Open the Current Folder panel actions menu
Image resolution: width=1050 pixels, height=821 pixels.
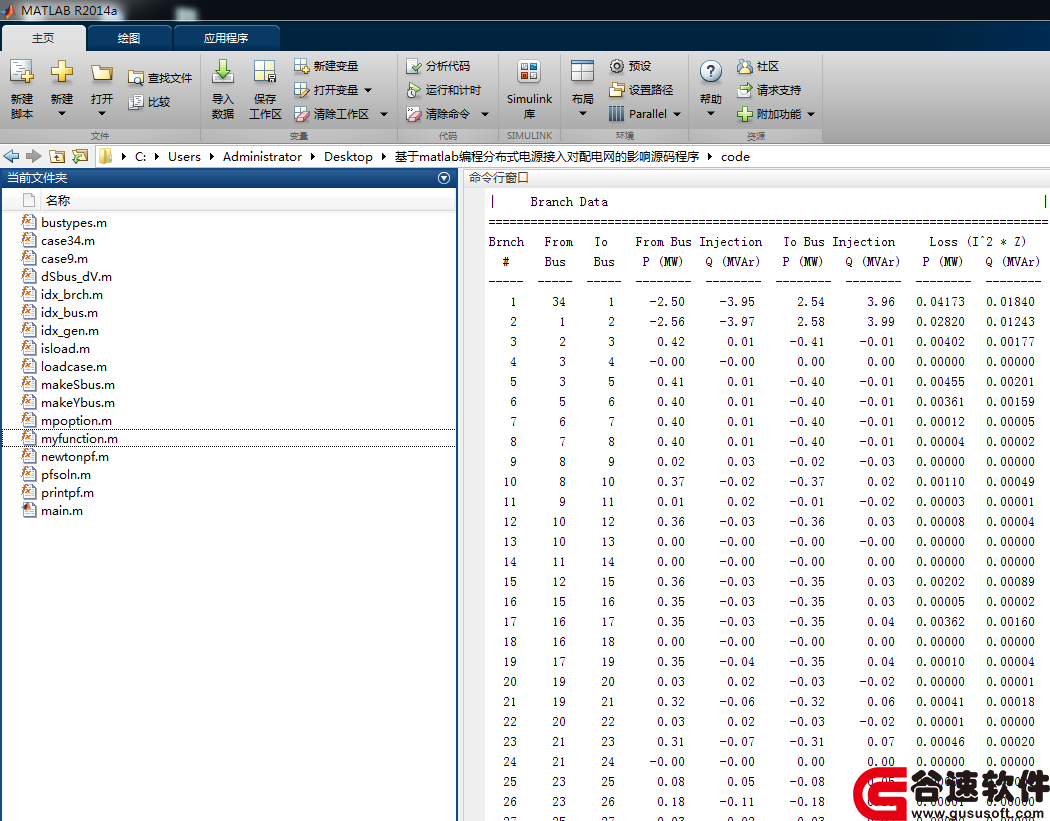point(443,177)
